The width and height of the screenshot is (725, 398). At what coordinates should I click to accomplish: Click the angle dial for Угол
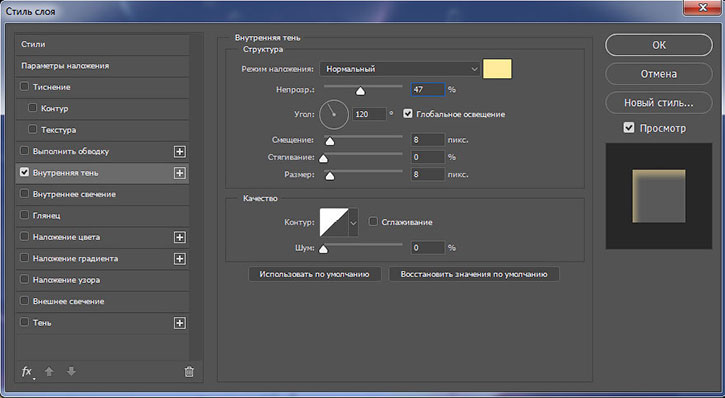[334, 114]
